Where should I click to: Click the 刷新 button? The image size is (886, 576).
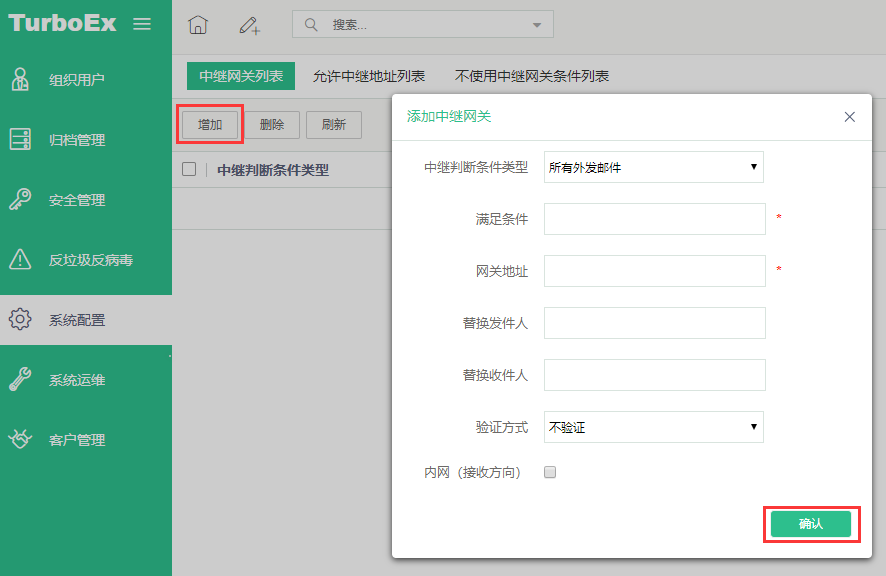(x=334, y=124)
